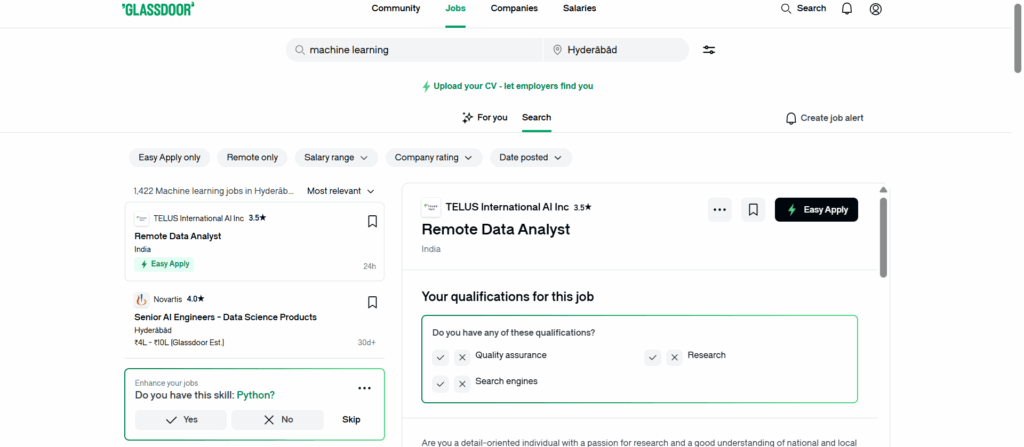Go to Companies in top navigation
Viewport: 1024px width, 447px height.
click(514, 9)
